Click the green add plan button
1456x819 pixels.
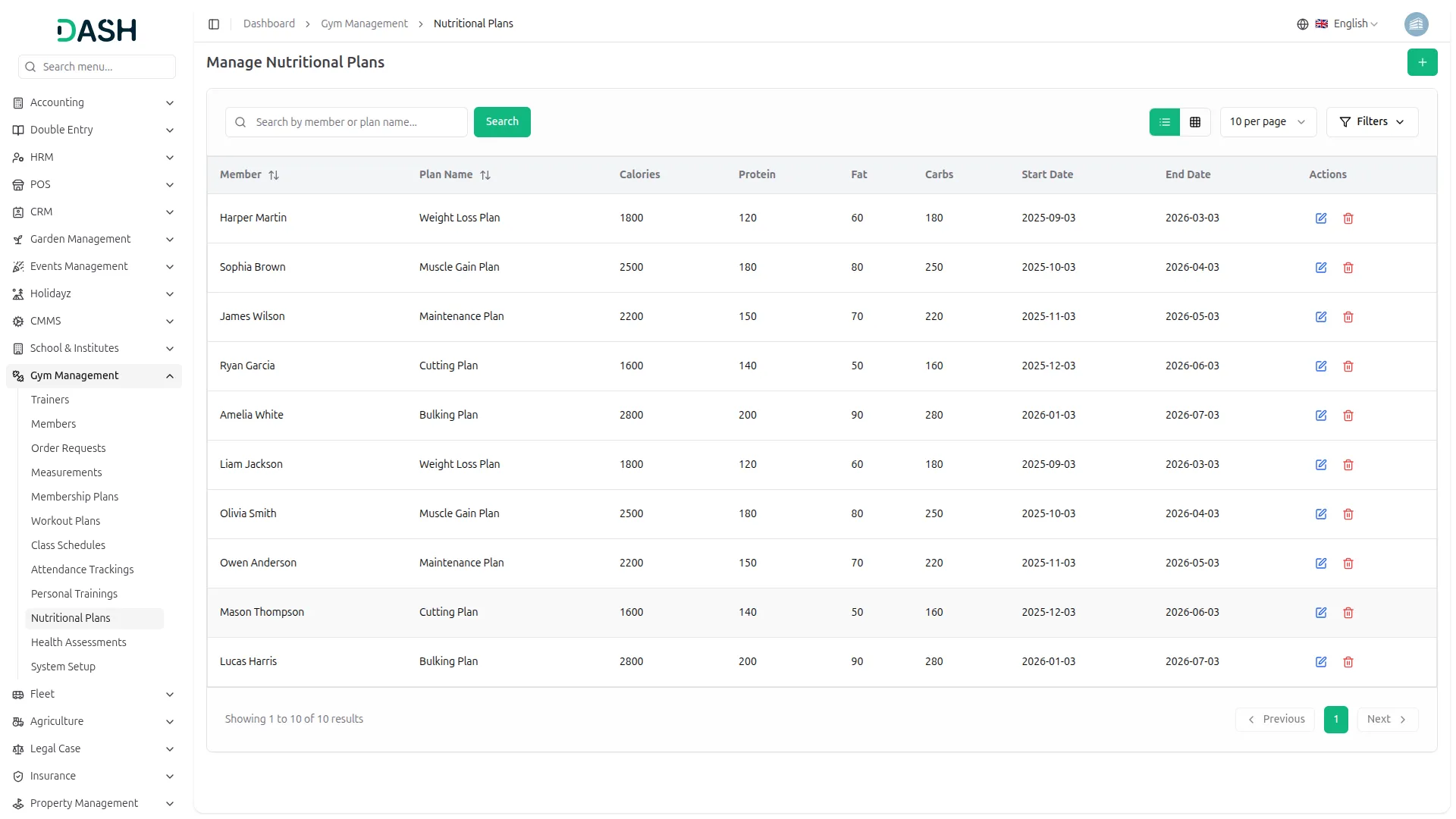click(x=1422, y=62)
